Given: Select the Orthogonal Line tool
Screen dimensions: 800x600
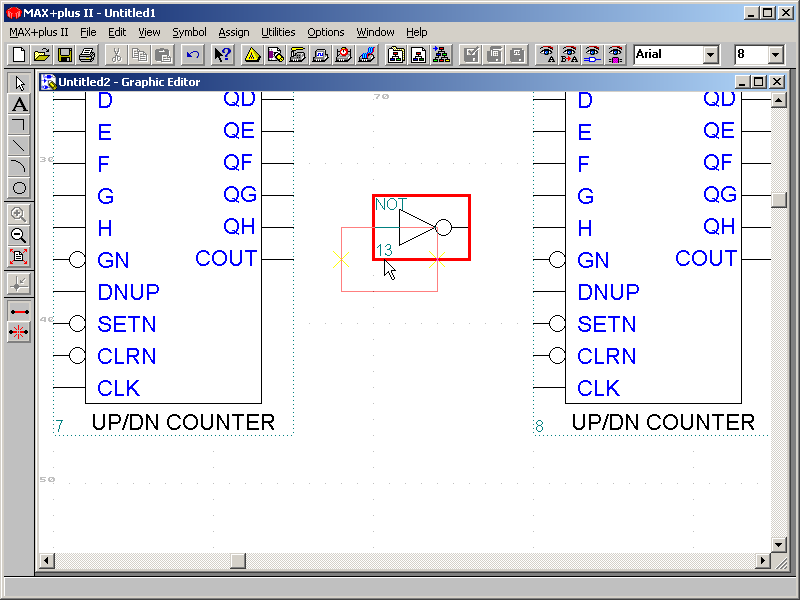Looking at the screenshot, I should [19, 125].
